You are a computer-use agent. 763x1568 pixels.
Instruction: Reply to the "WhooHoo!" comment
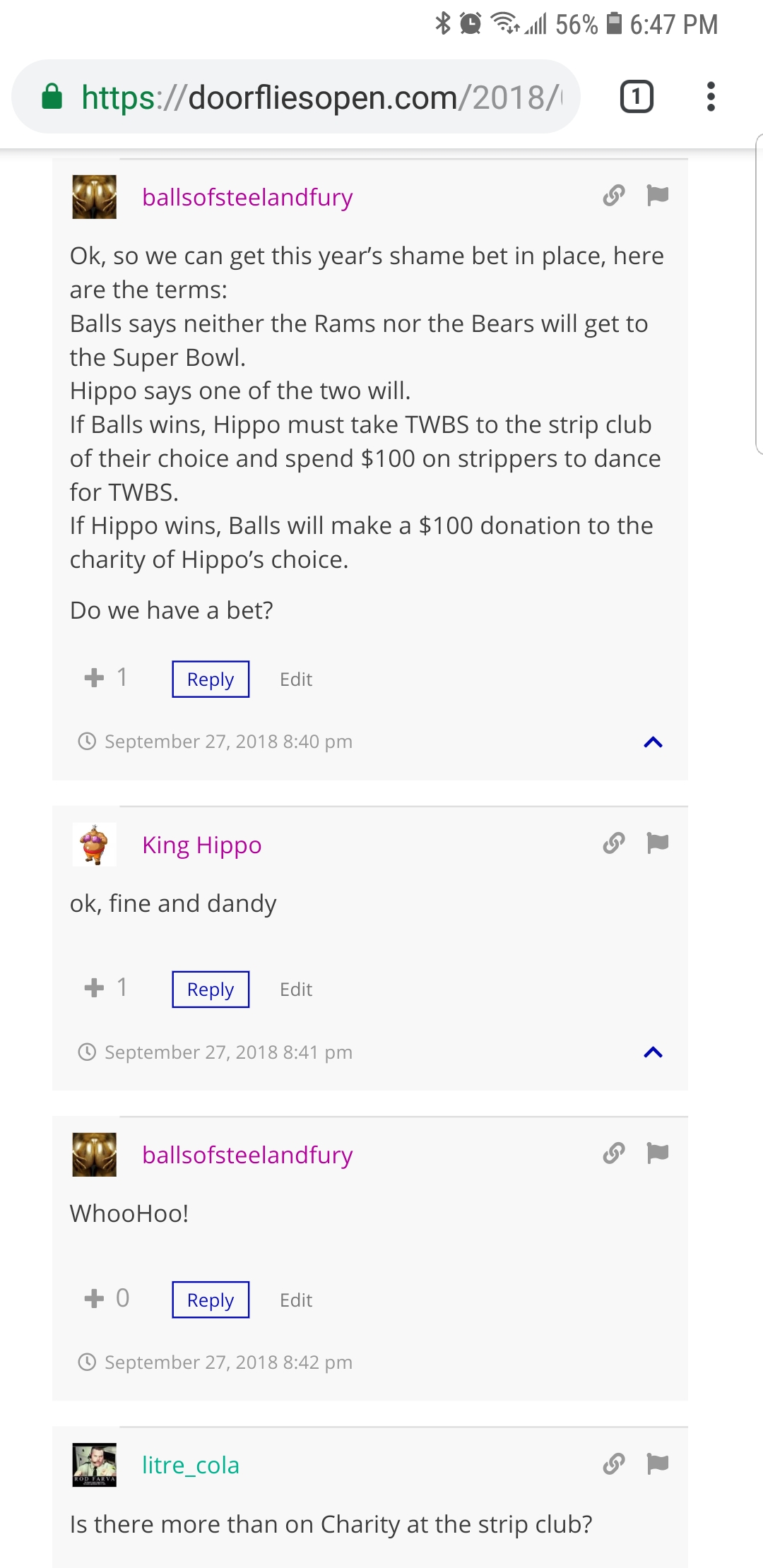coord(211,1300)
